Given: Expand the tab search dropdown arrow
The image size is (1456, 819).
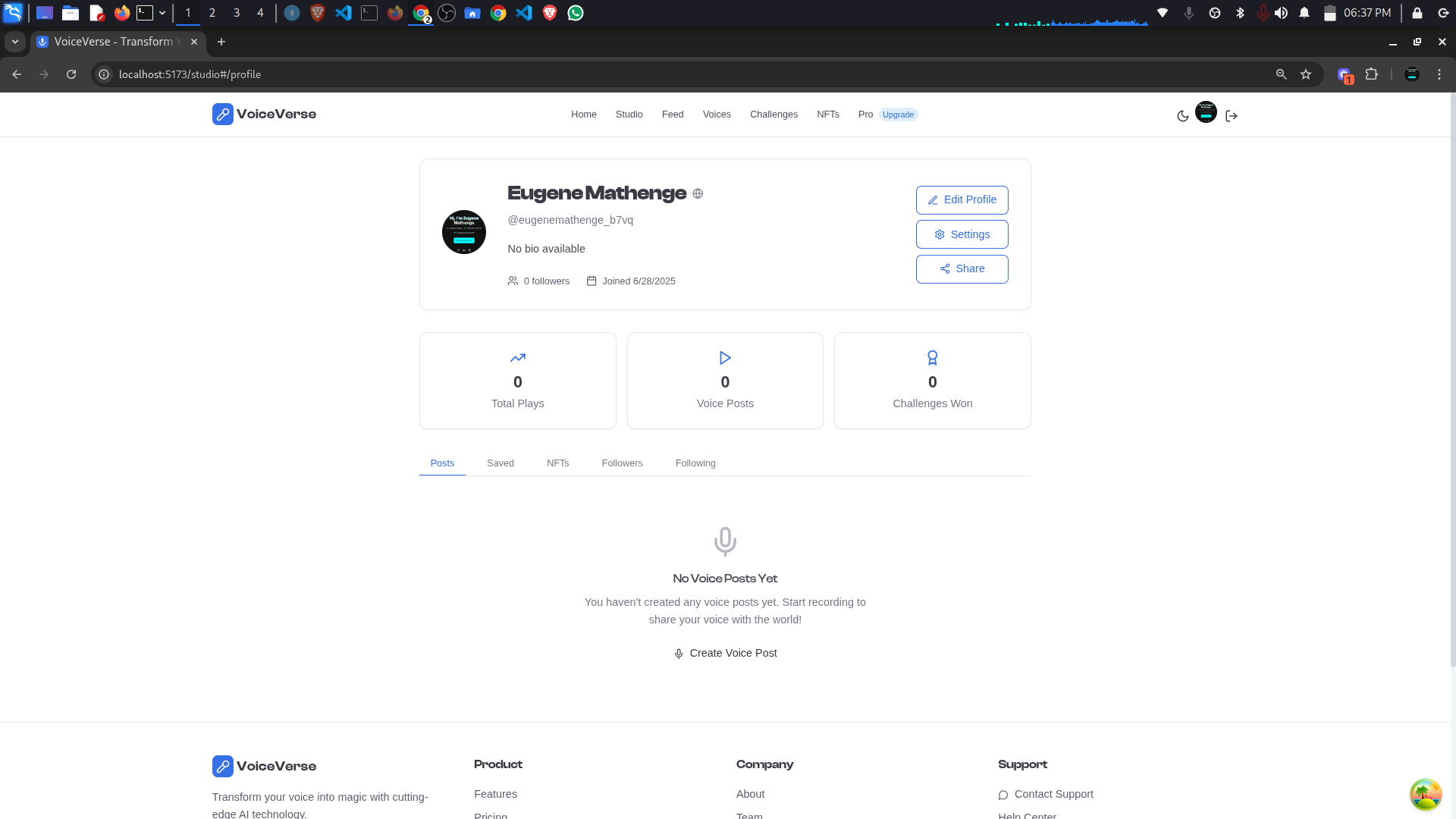Looking at the screenshot, I should [x=14, y=42].
